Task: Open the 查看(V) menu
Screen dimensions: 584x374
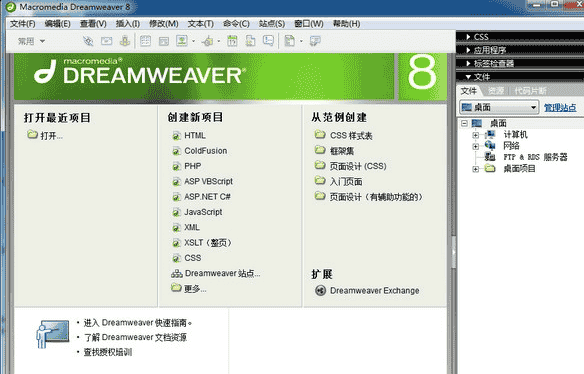Action: (x=93, y=24)
